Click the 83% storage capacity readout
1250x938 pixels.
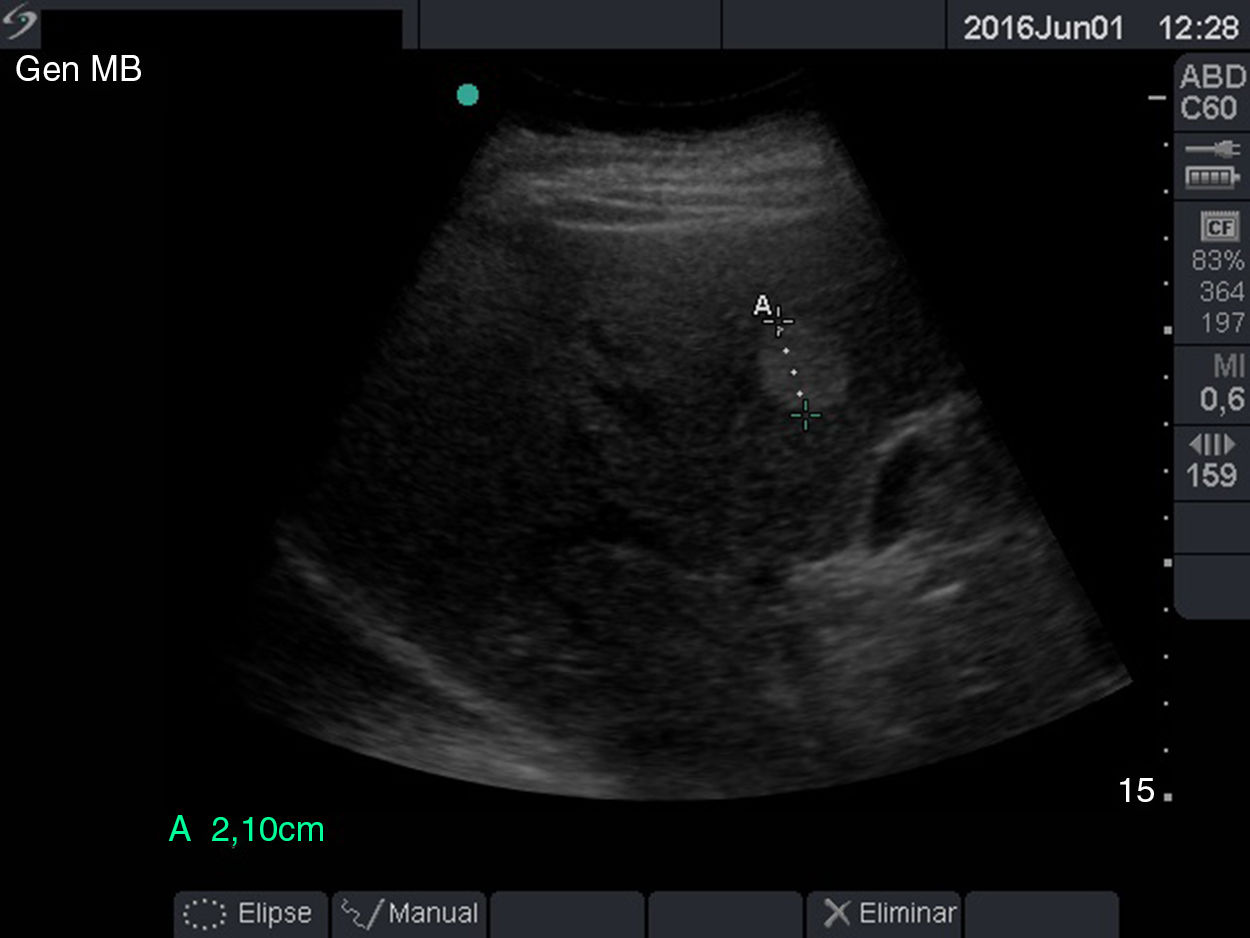click(x=1218, y=261)
